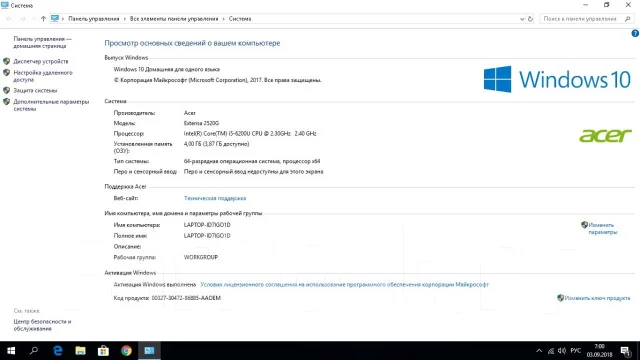Select processor value Intel Core i5-6200U
This screenshot has width=640, height=360.
pos(250,133)
